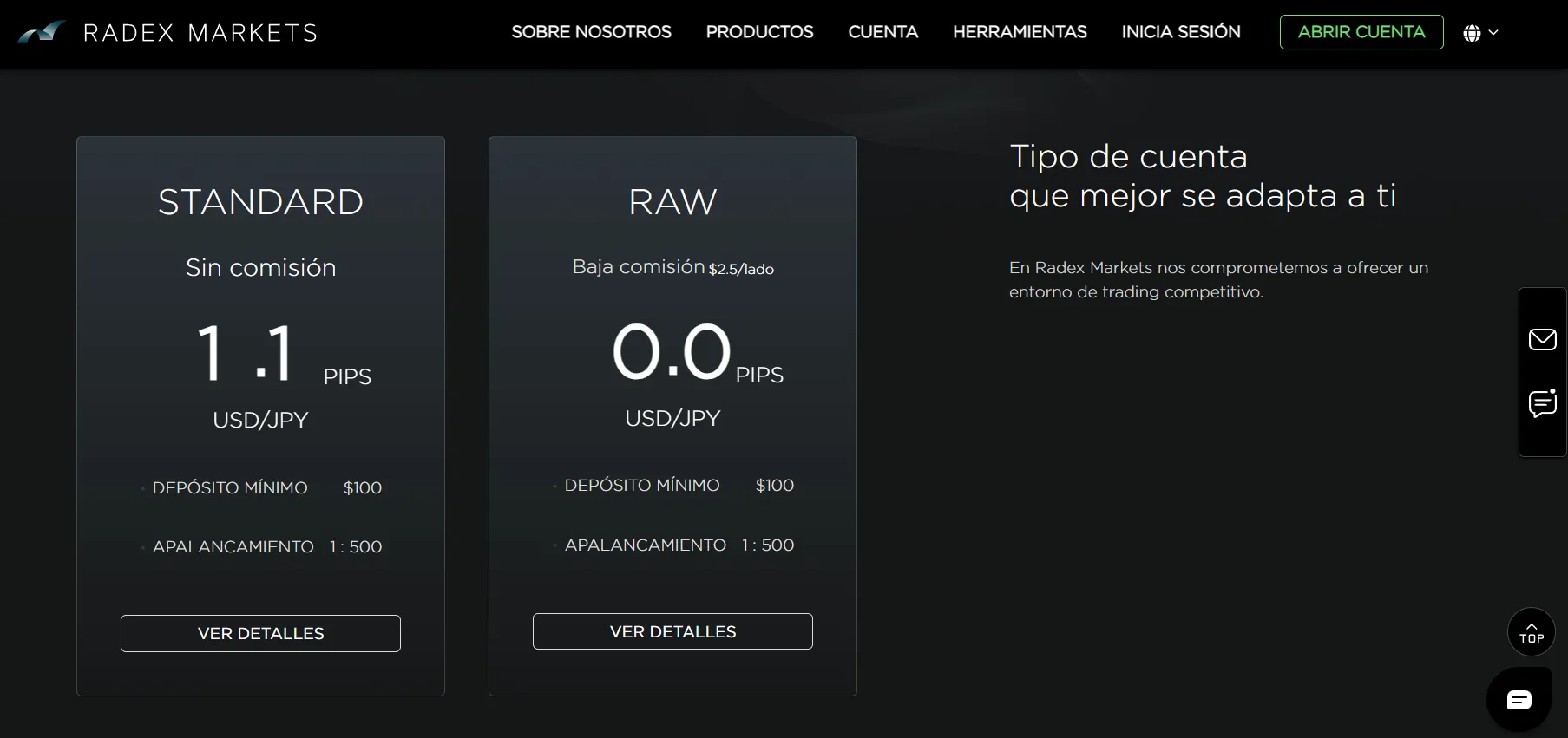The image size is (1568, 738).
Task: Click DEPÓSITO MÍNIMO in STANDARD card
Action: tap(230, 488)
